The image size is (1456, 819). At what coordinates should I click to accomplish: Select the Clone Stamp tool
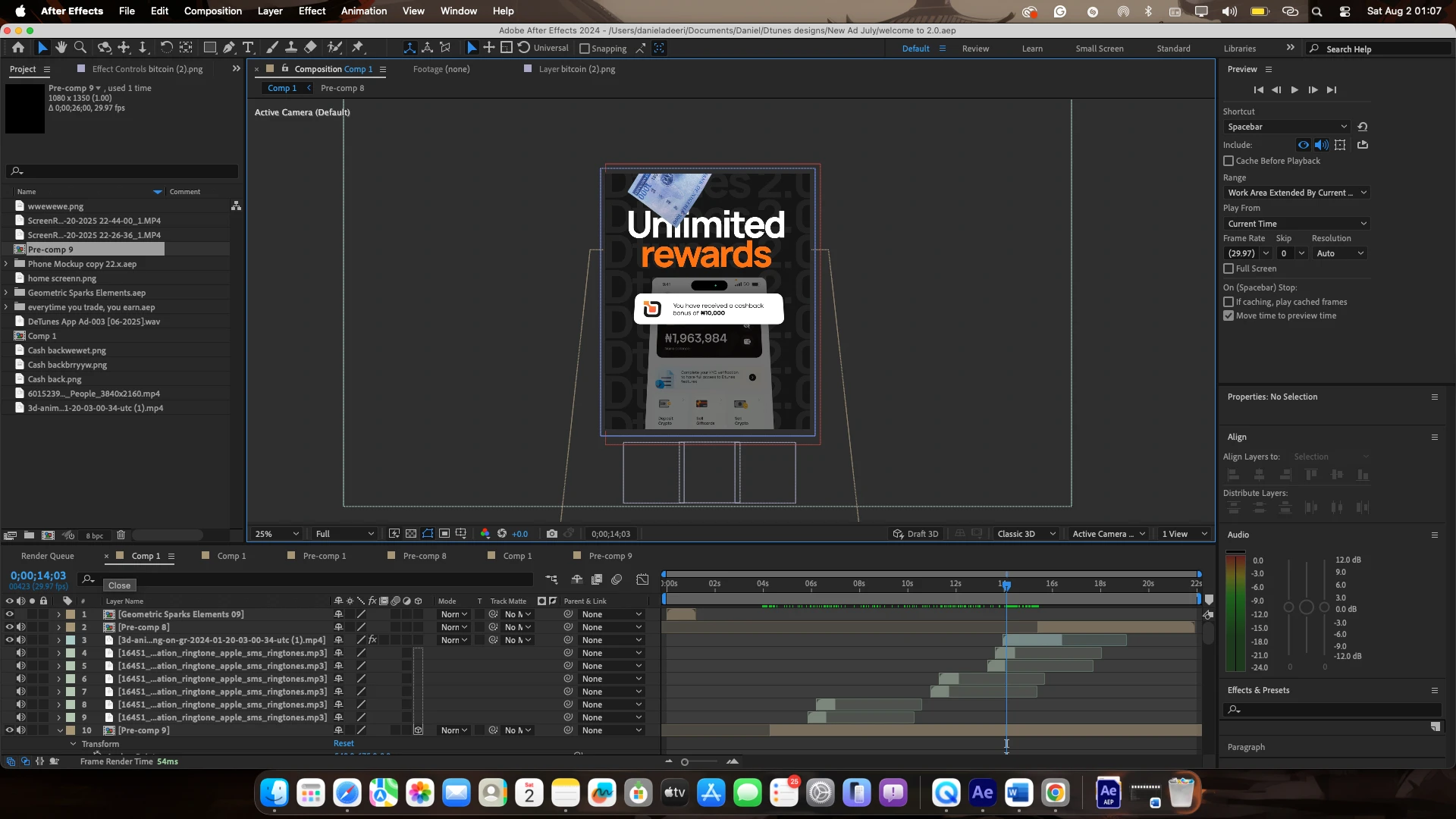pyautogui.click(x=291, y=48)
